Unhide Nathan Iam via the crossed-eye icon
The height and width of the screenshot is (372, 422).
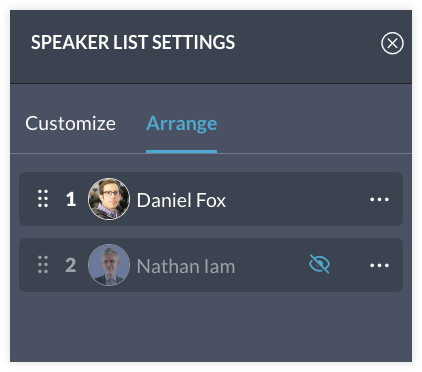click(319, 264)
